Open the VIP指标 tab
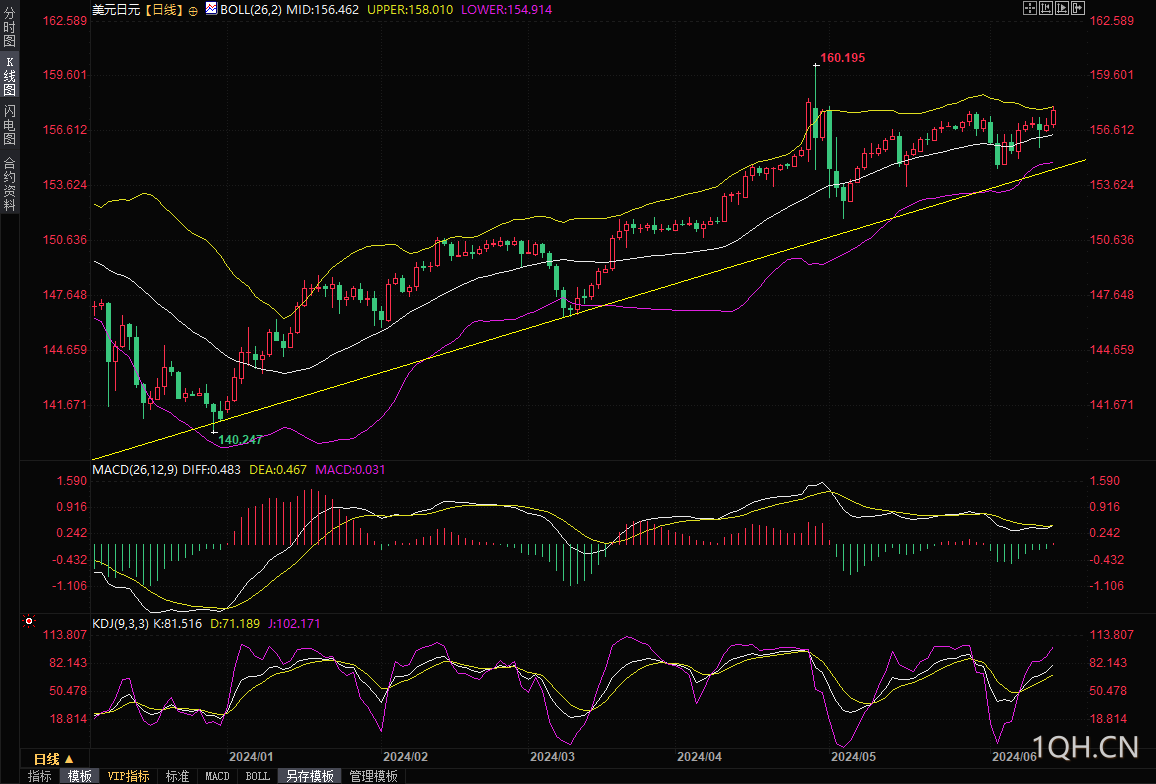 [128, 776]
